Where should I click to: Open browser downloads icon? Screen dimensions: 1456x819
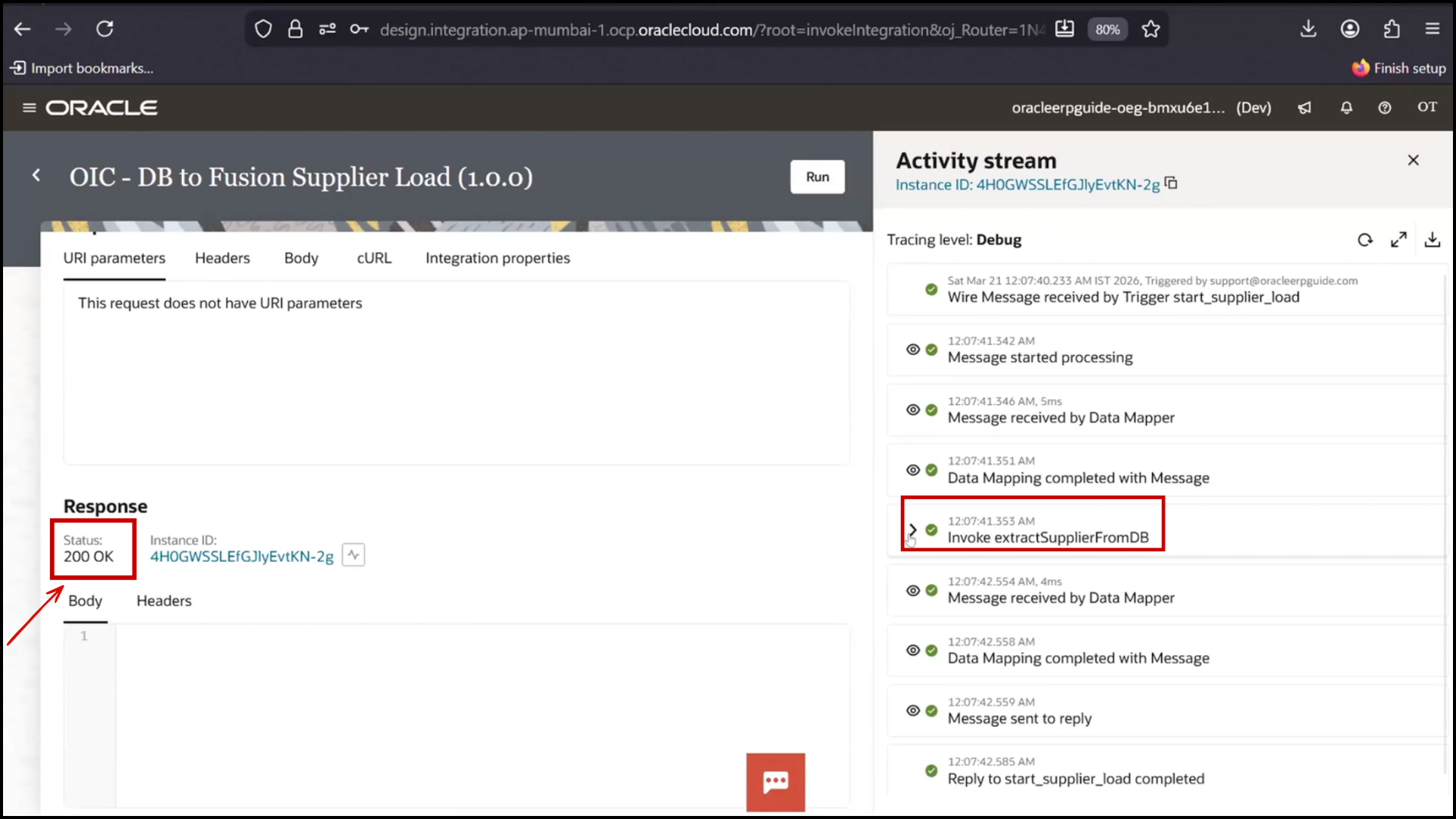point(1308,29)
